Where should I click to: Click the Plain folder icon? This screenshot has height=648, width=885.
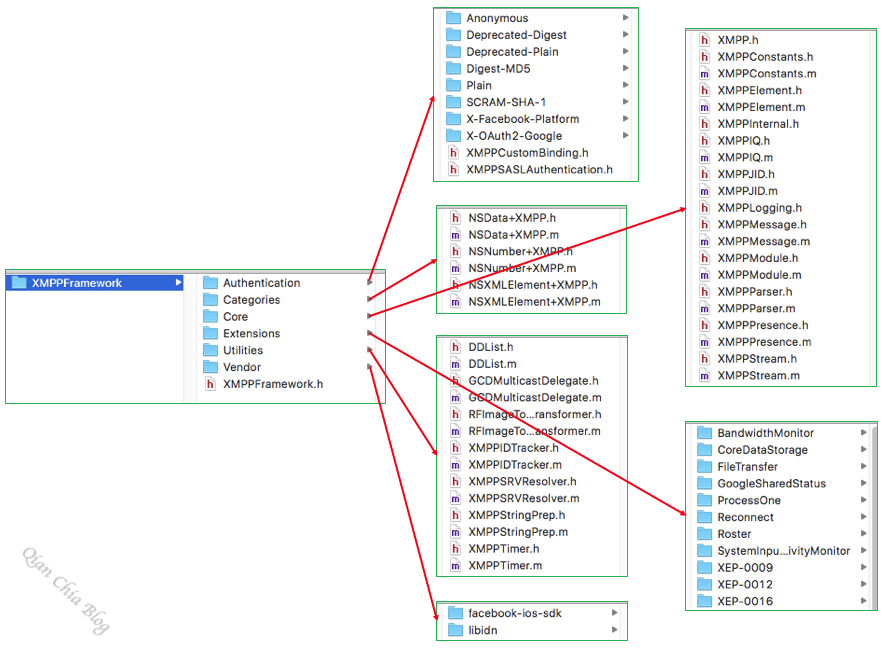tap(454, 85)
